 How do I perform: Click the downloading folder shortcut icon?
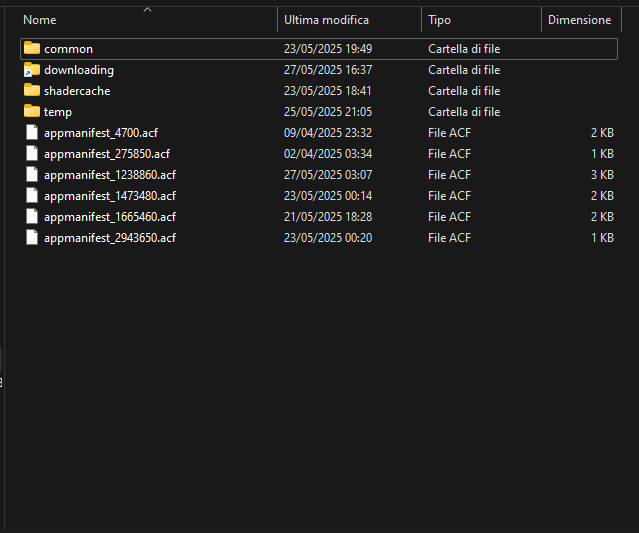pyautogui.click(x=32, y=70)
